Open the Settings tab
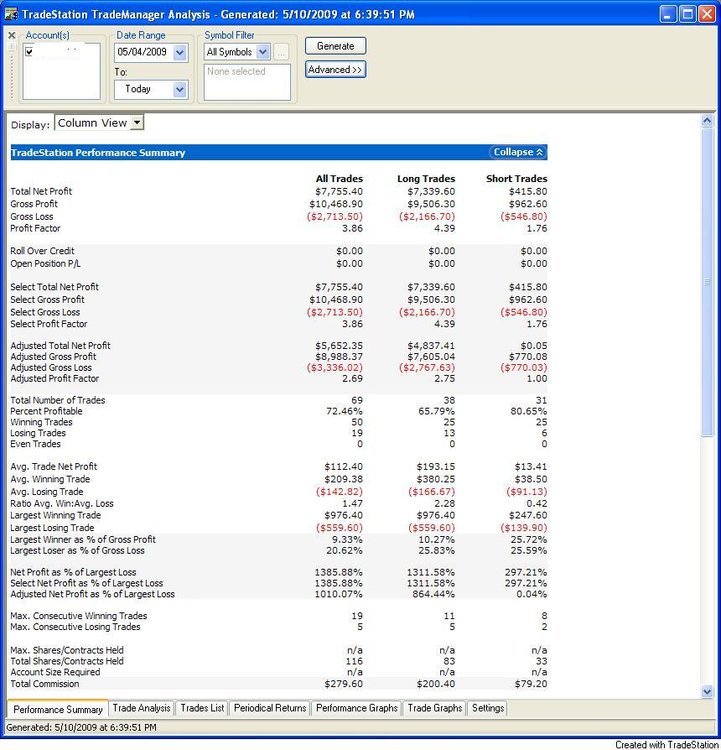 click(x=488, y=708)
